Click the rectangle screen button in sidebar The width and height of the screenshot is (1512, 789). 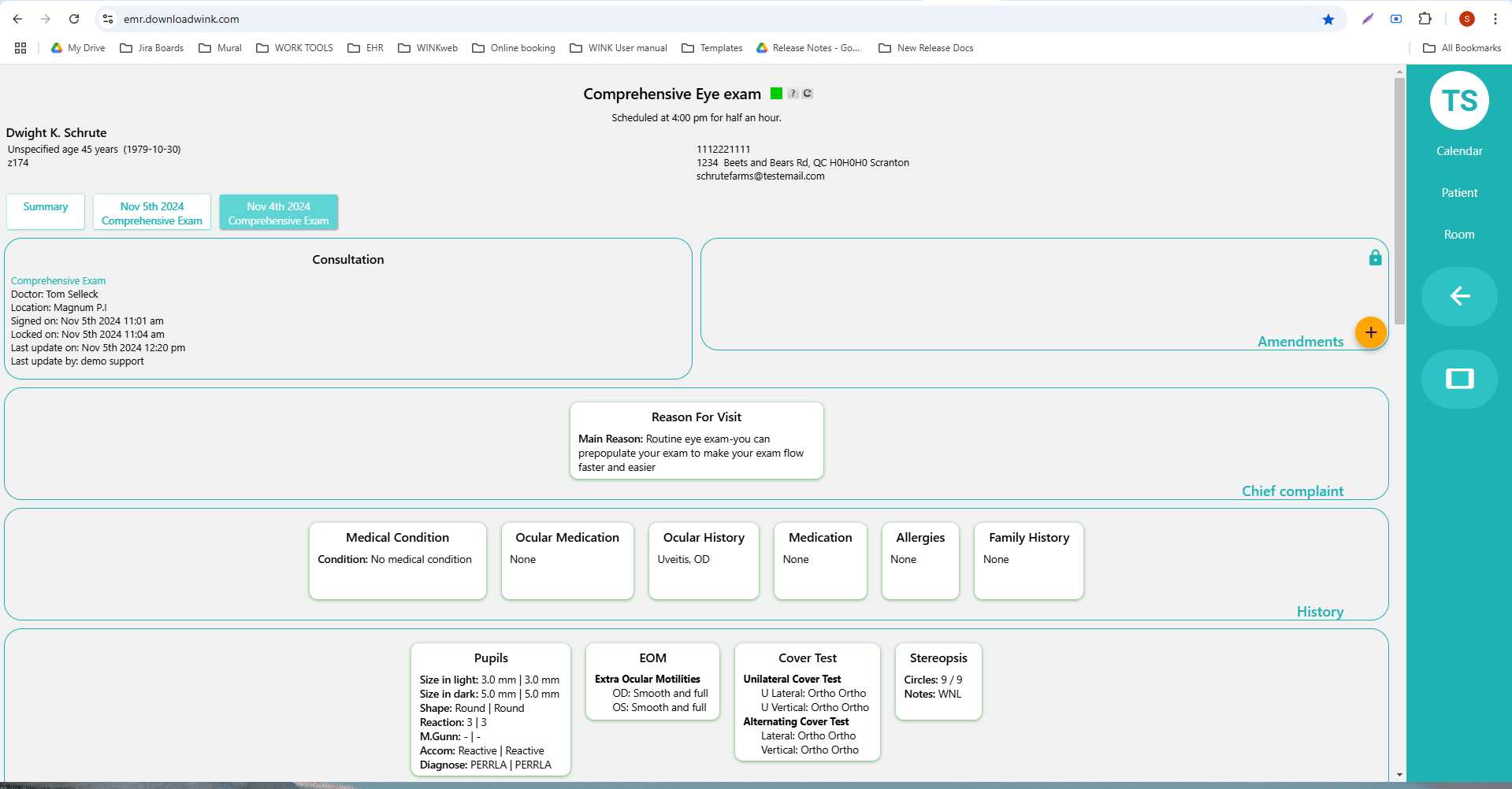click(x=1459, y=379)
